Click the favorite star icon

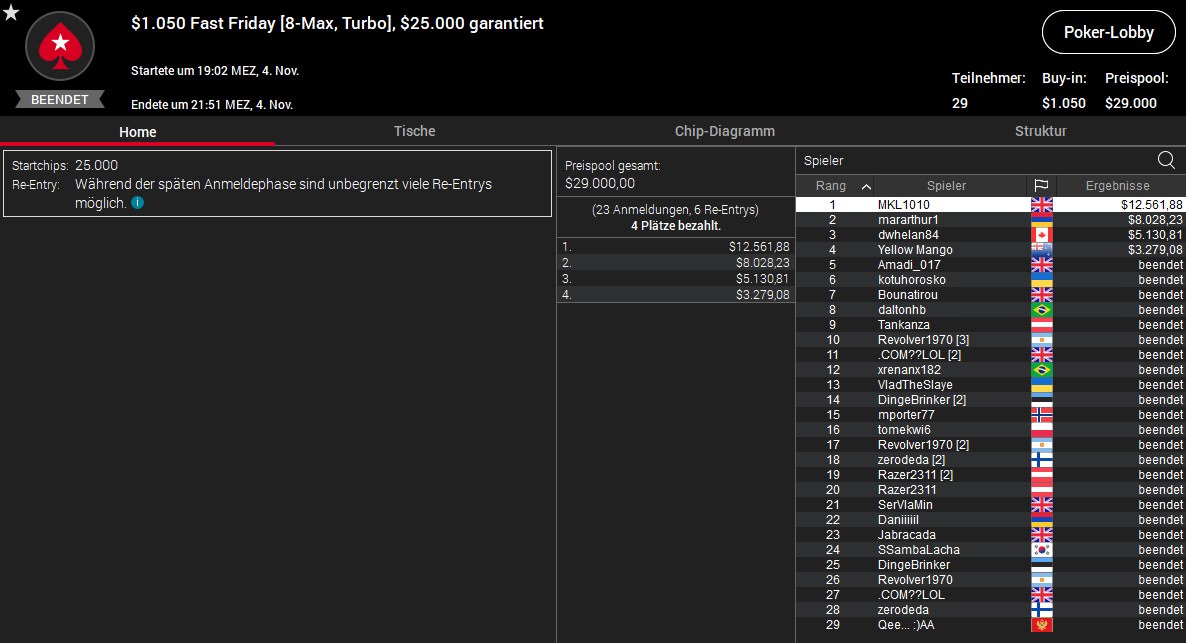pos(11,12)
